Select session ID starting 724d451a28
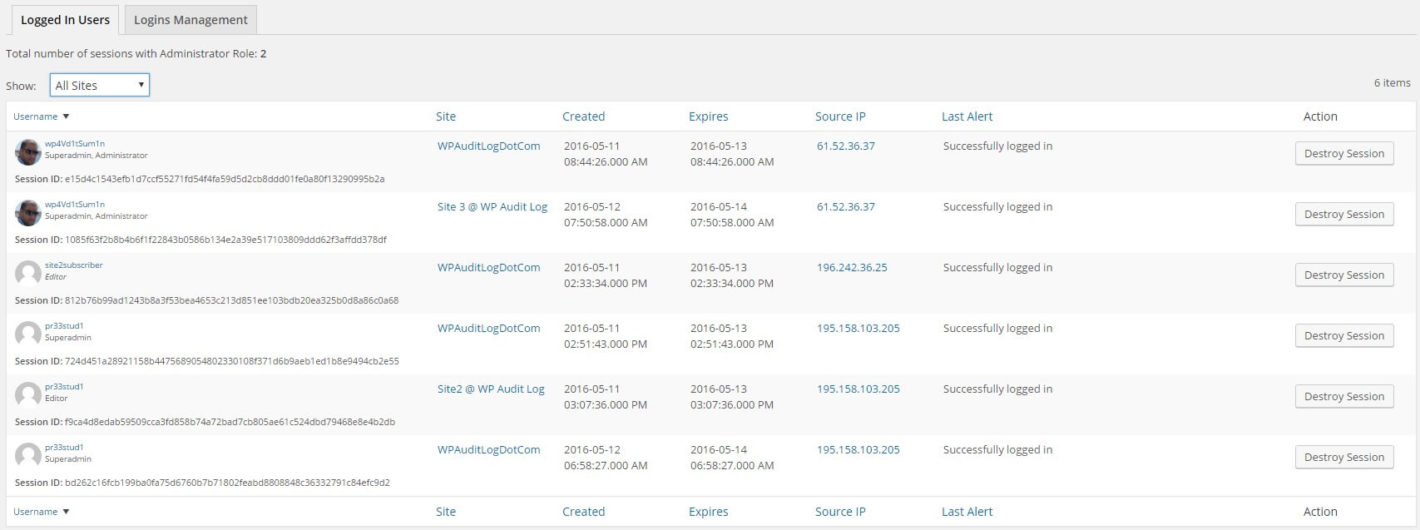This screenshot has width=1420, height=530. coord(232,361)
